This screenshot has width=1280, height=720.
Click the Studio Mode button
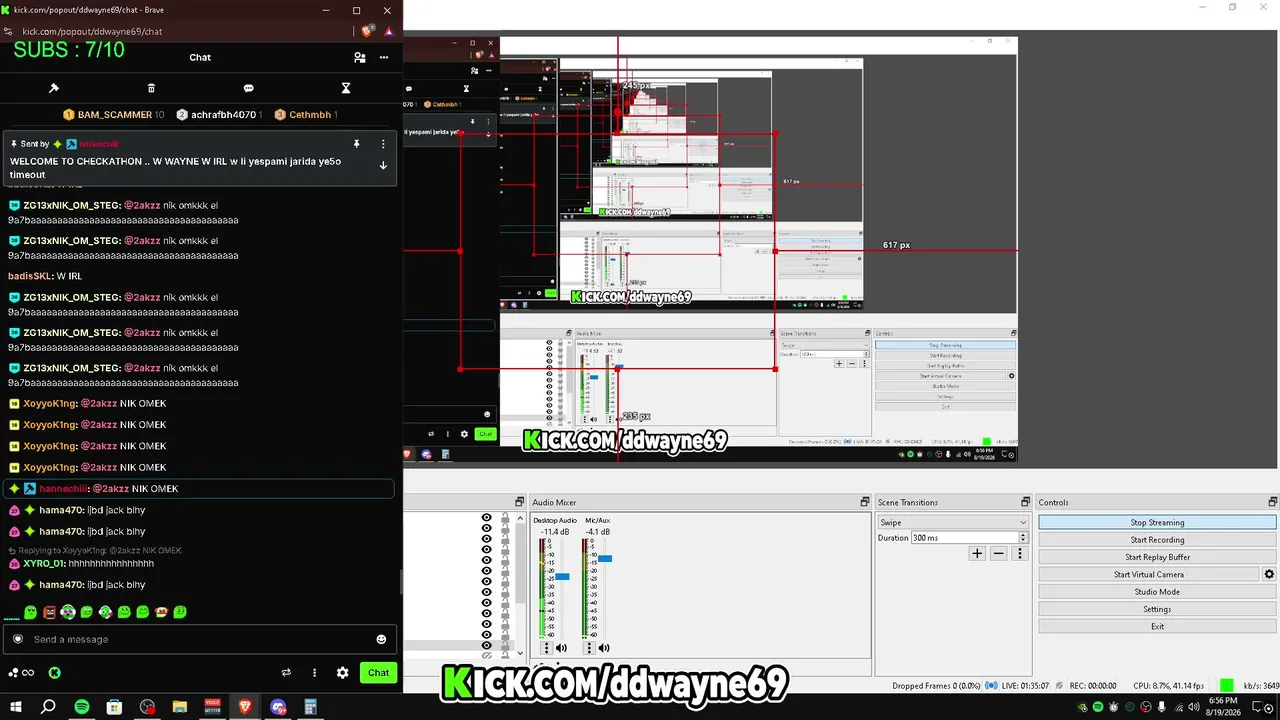point(1157,591)
